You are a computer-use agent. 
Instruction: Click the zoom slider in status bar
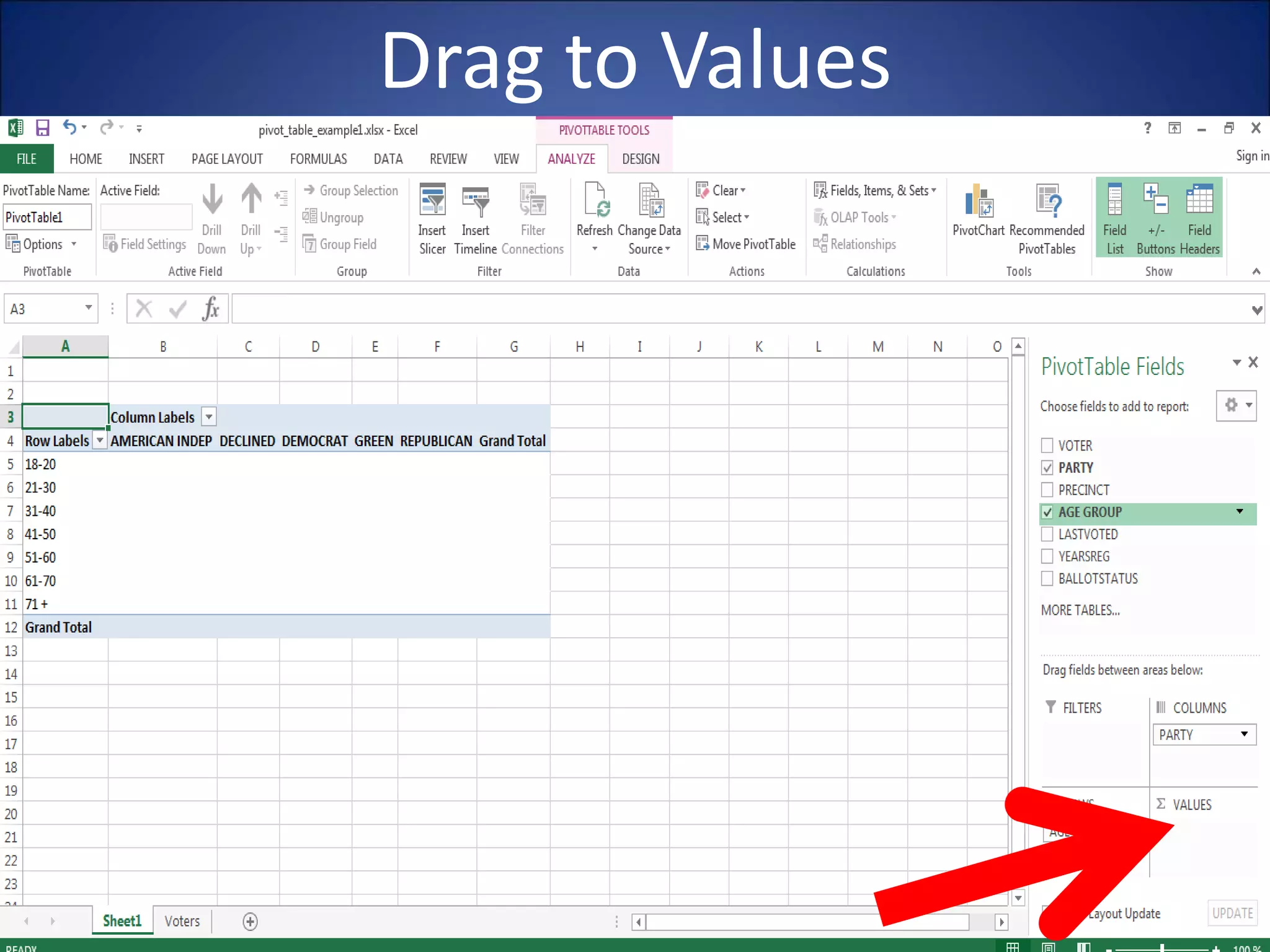pyautogui.click(x=1161, y=948)
